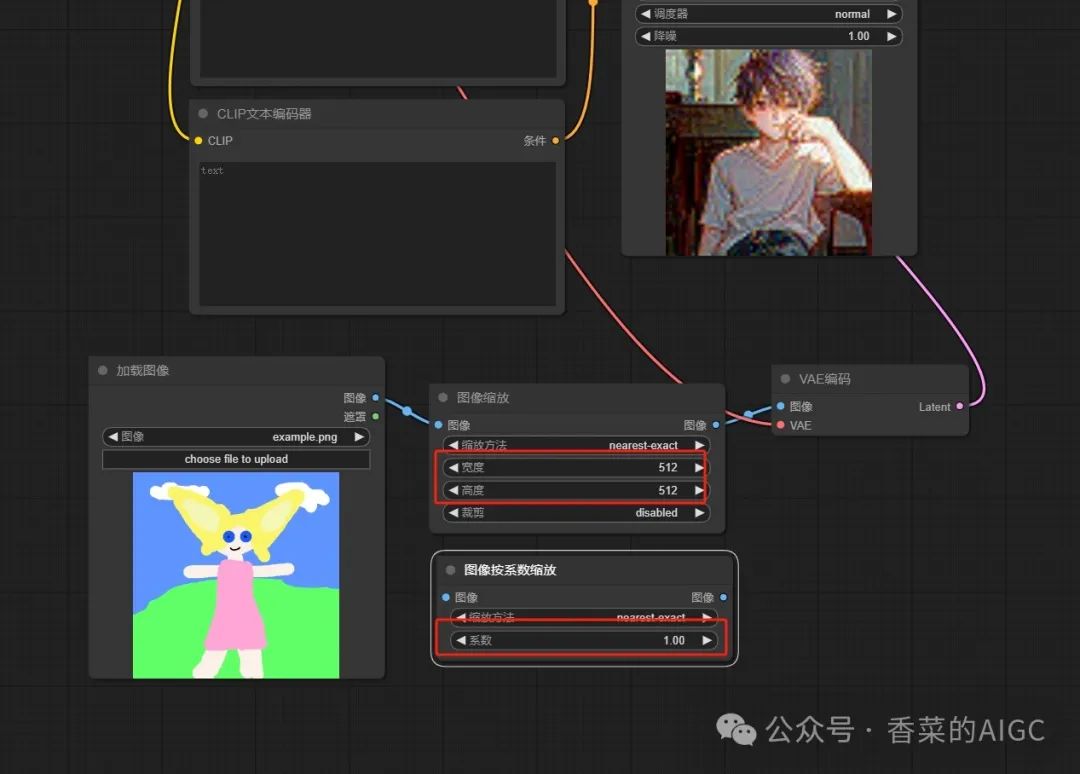Viewport: 1080px width, 774px height.
Task: Previous 缩放方法 in the 图像按系数缩放 node
Action: pos(461,617)
